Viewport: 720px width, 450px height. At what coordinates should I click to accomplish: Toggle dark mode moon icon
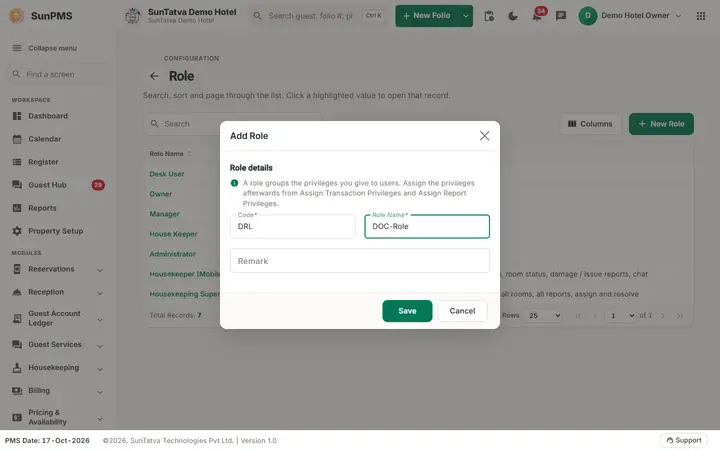513,16
